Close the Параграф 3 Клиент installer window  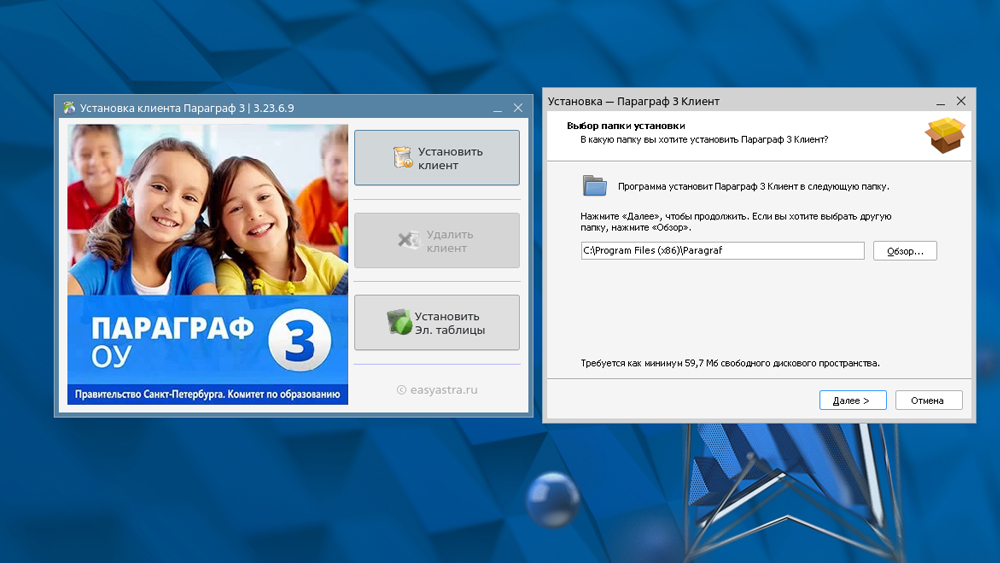point(961,101)
